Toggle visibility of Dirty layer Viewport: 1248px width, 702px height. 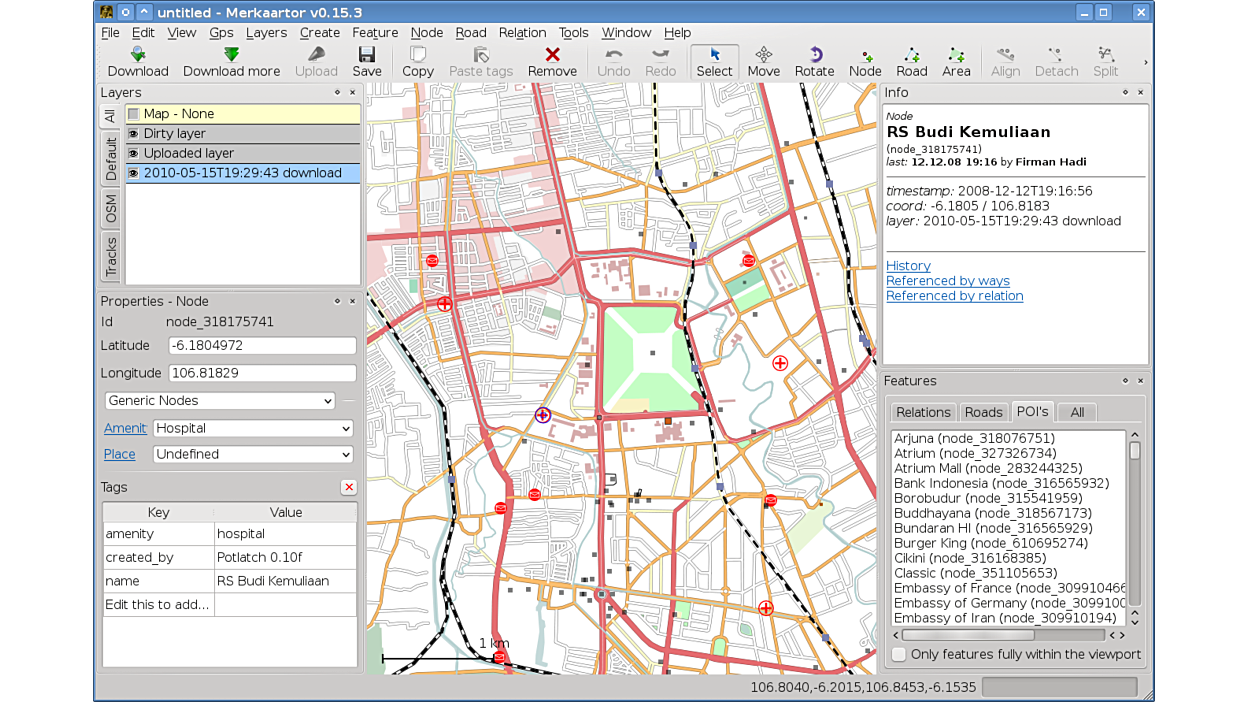pos(133,134)
